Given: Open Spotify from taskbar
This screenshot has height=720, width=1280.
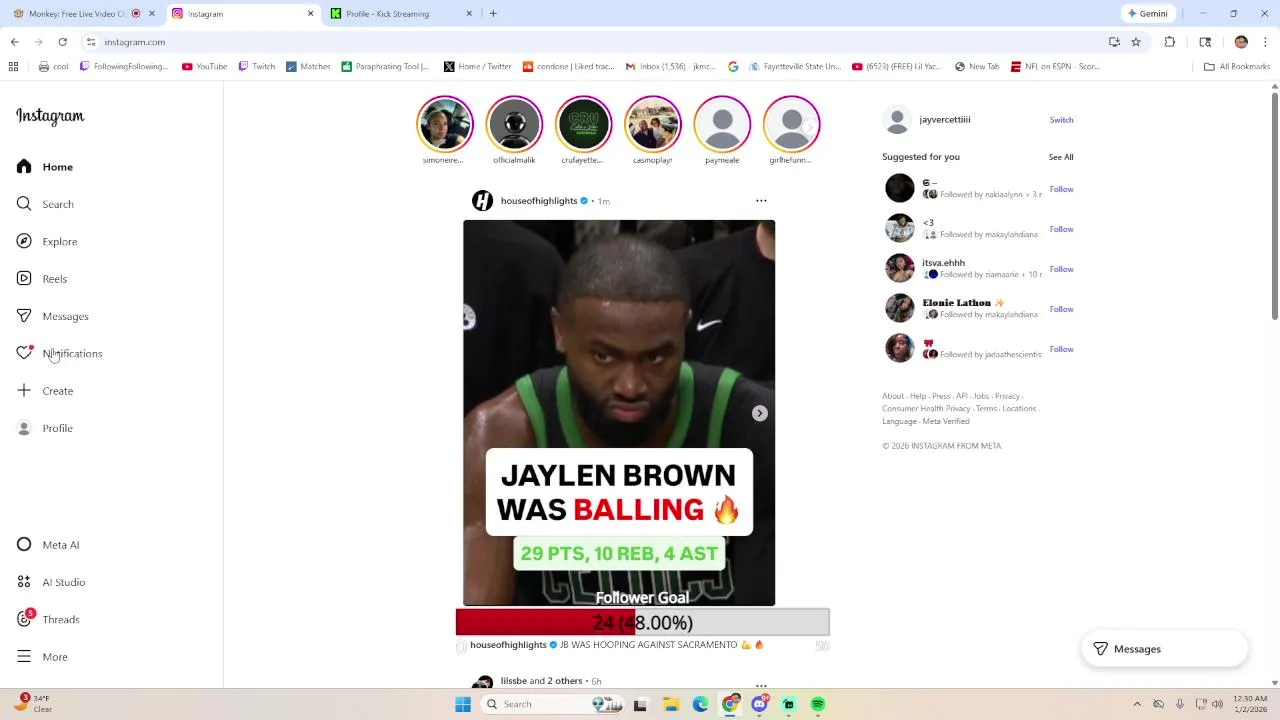Looking at the screenshot, I should [x=818, y=704].
